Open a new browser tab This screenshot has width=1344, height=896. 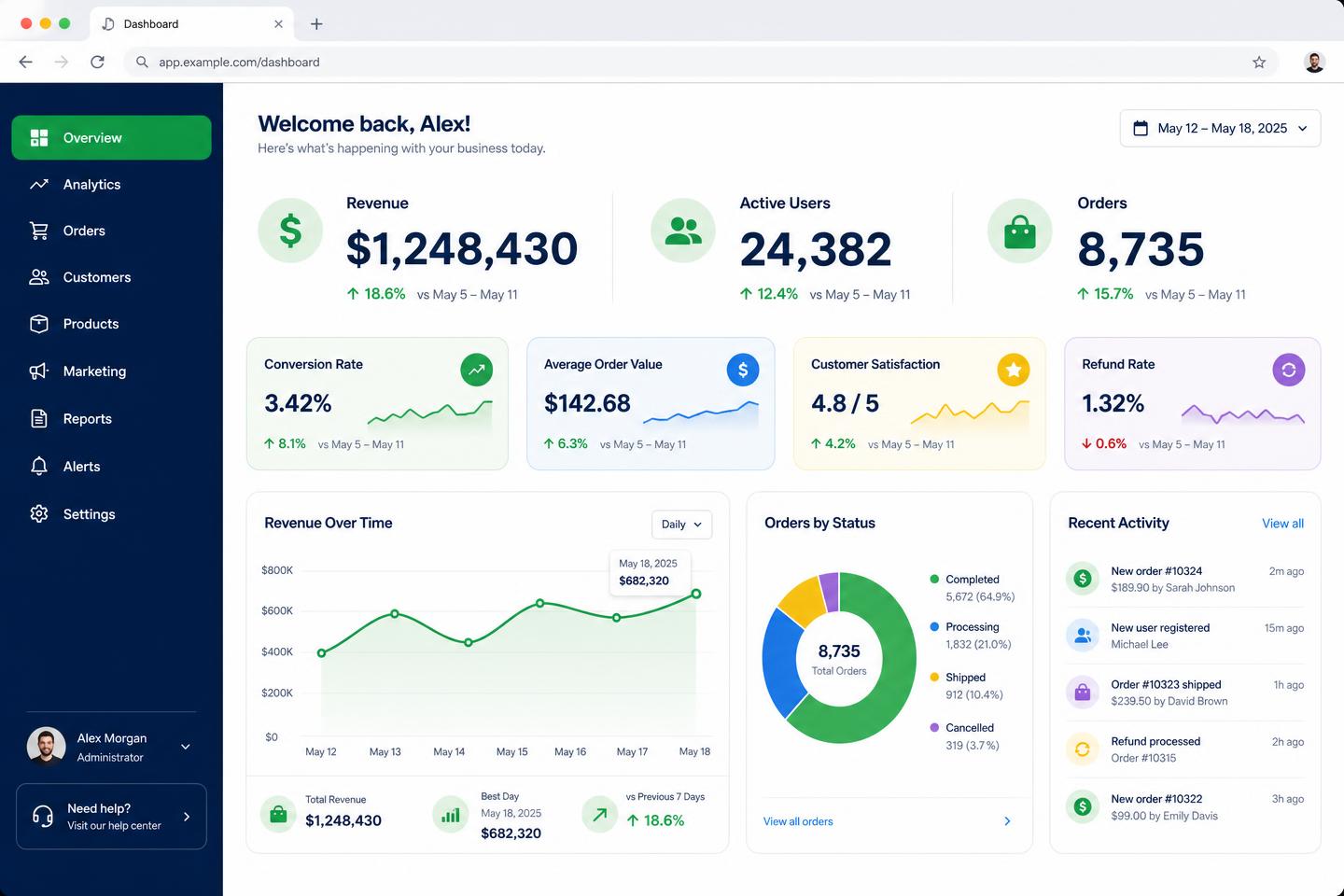pyautogui.click(x=316, y=24)
